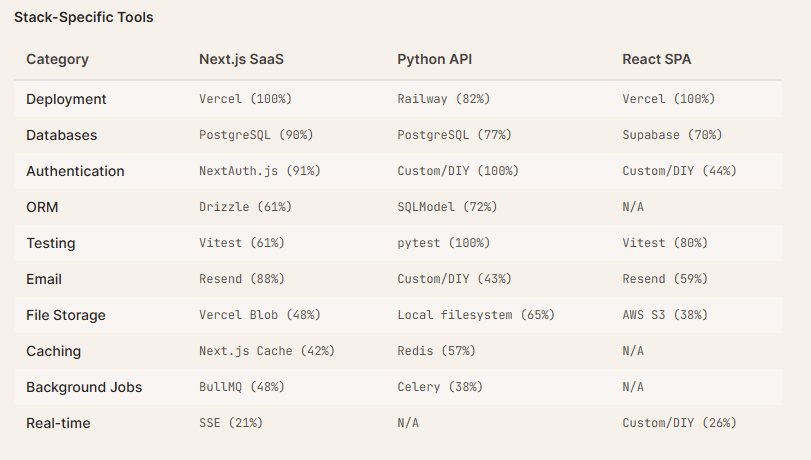Click the 'Resend (88%)' cell
The width and height of the screenshot is (811, 460).
[242, 279]
